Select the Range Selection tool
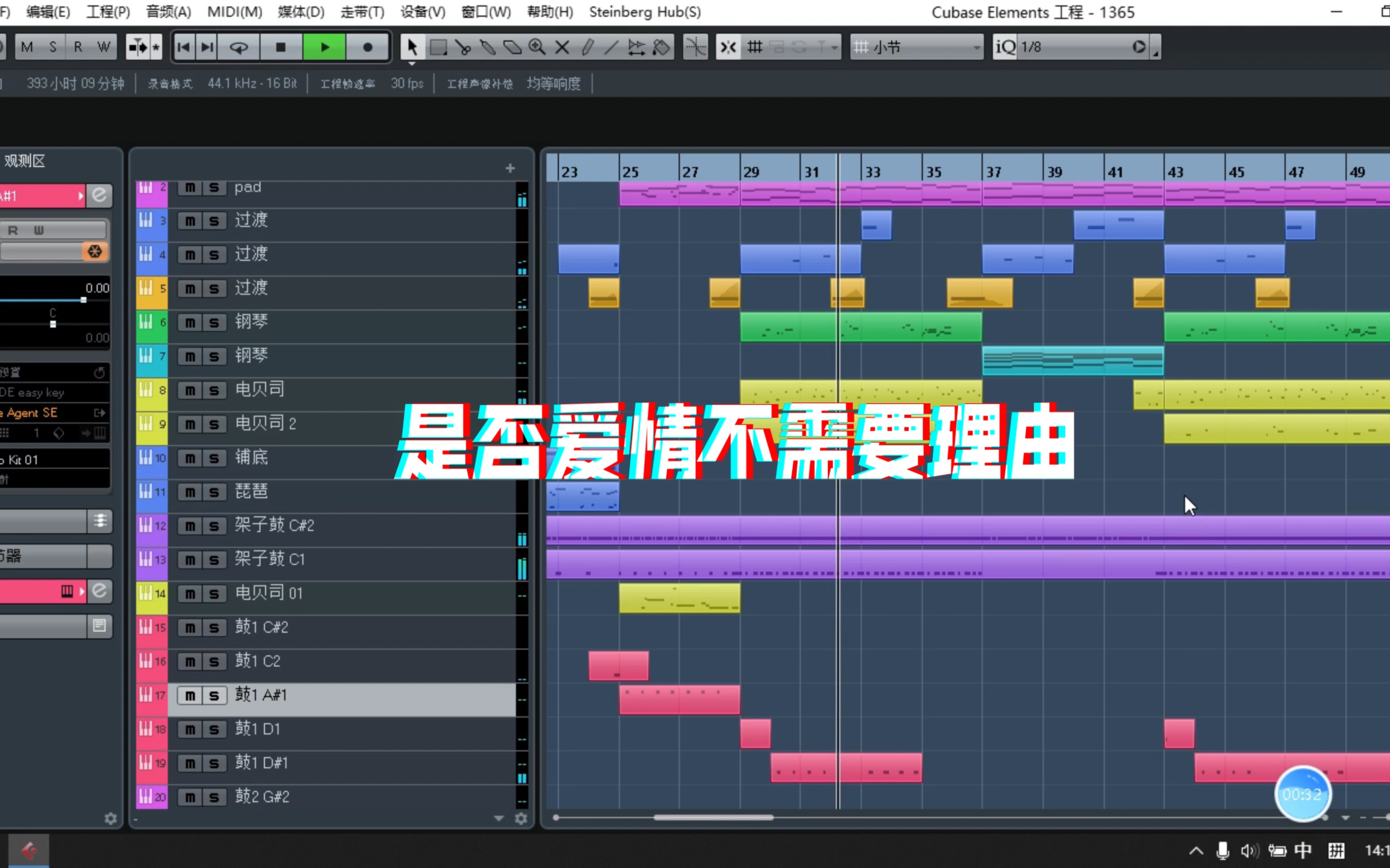The width and height of the screenshot is (1390, 868). point(438,47)
